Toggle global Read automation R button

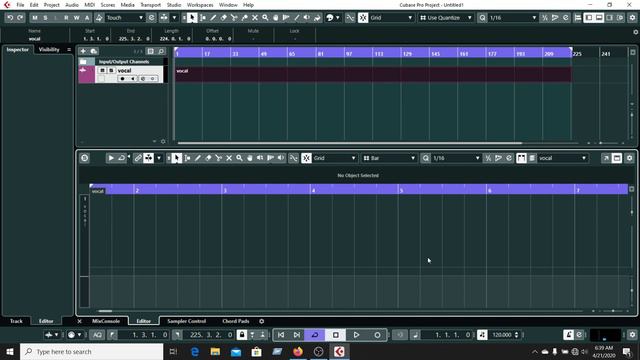click(x=66, y=18)
